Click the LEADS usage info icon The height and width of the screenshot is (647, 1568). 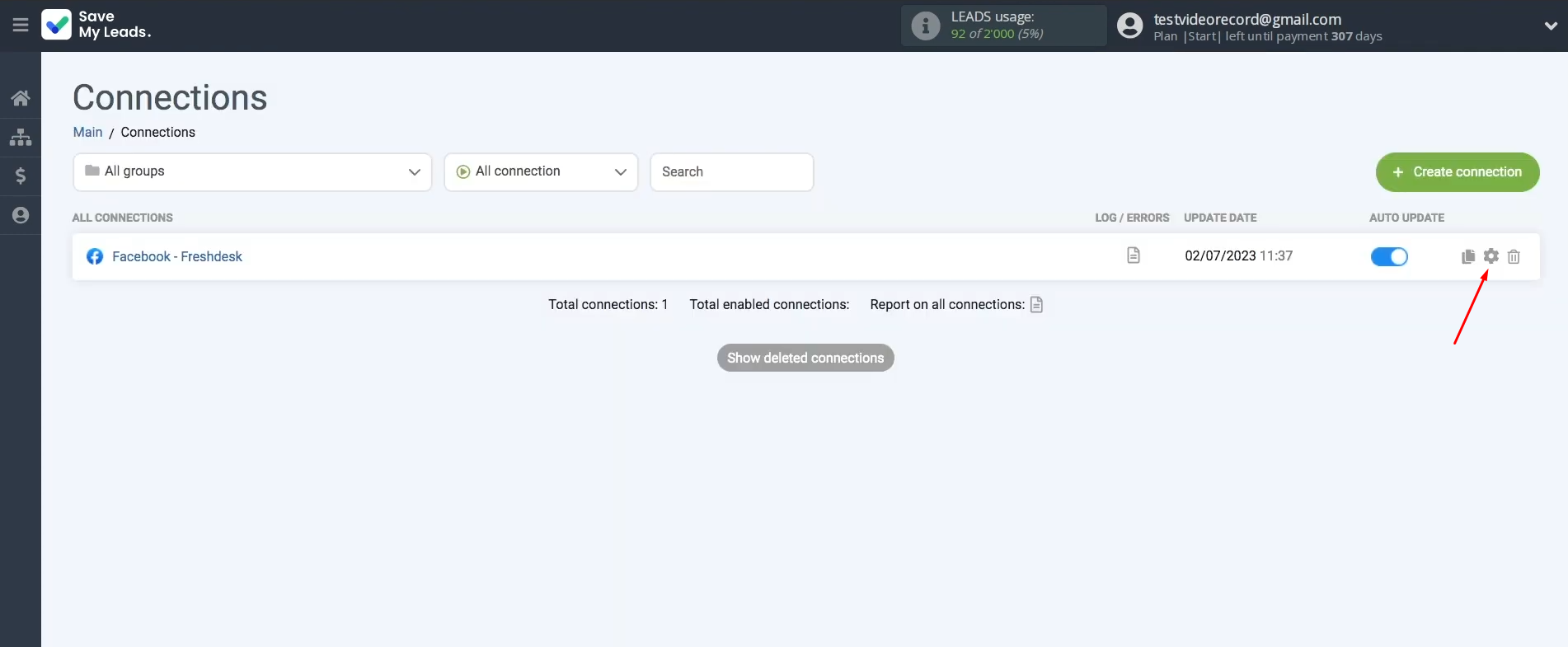point(925,26)
